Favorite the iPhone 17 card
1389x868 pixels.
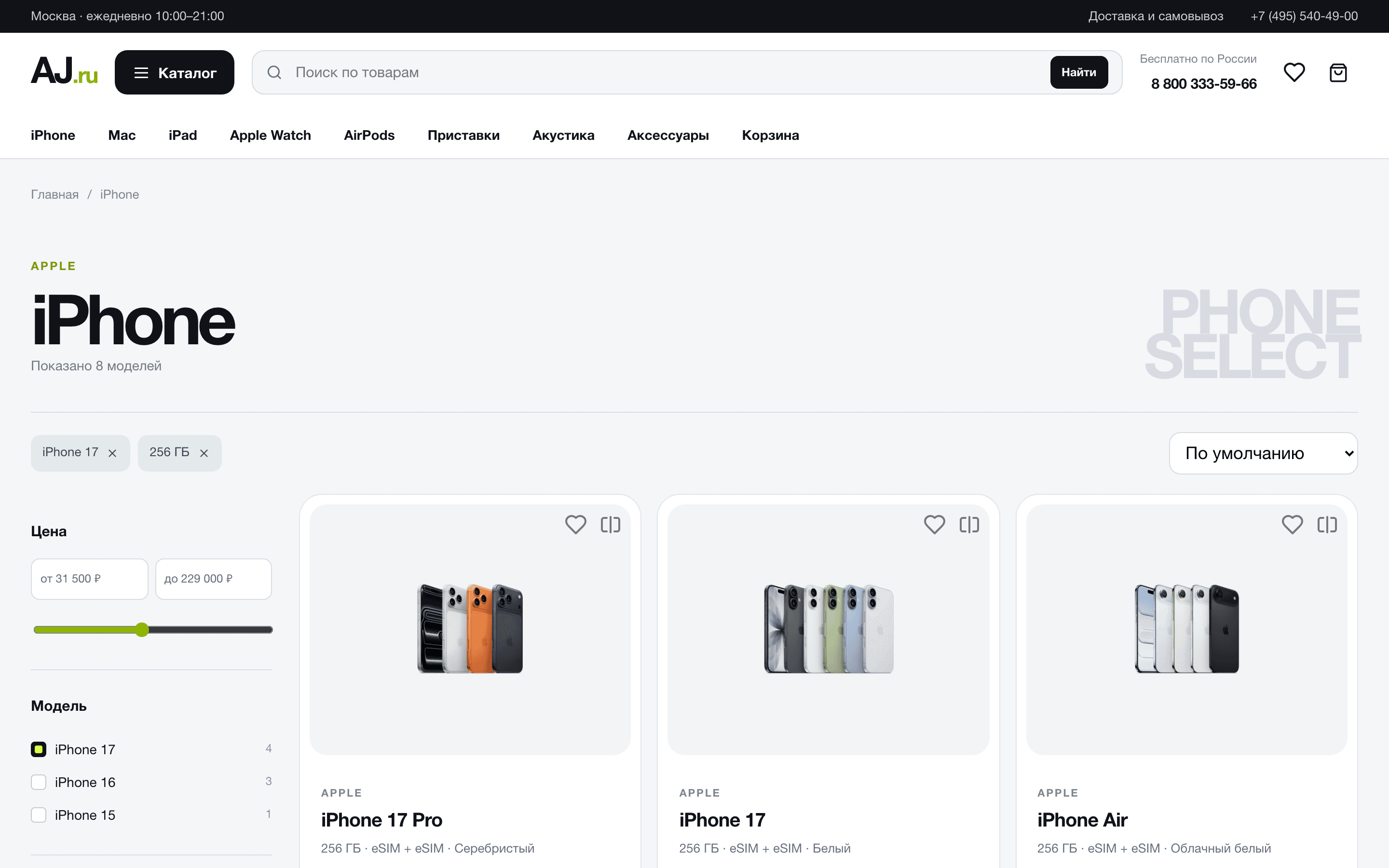click(934, 524)
